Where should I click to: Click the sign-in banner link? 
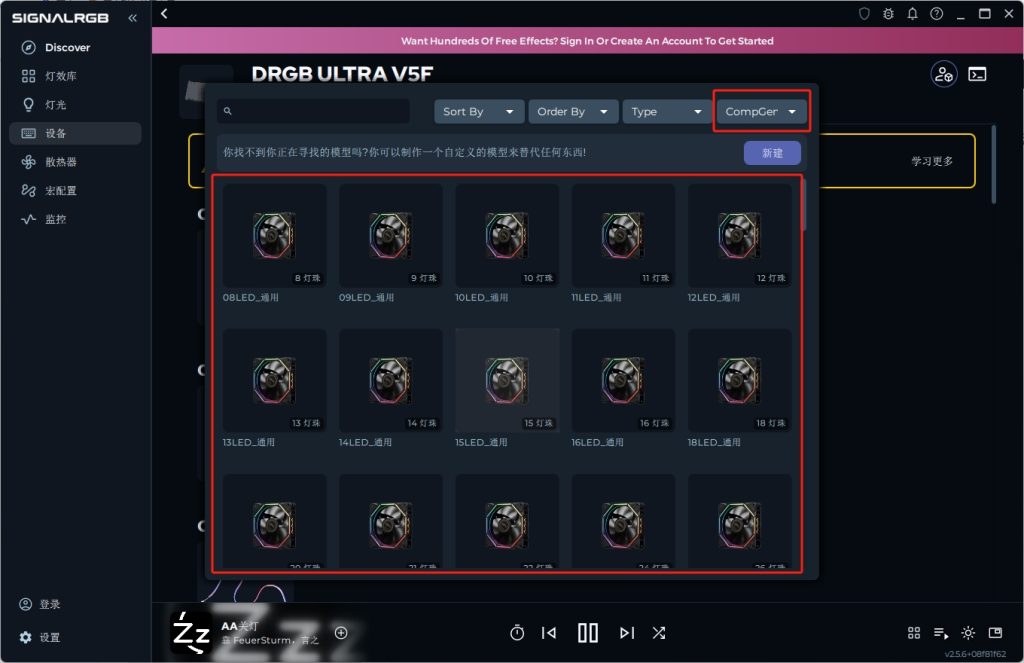pos(587,40)
